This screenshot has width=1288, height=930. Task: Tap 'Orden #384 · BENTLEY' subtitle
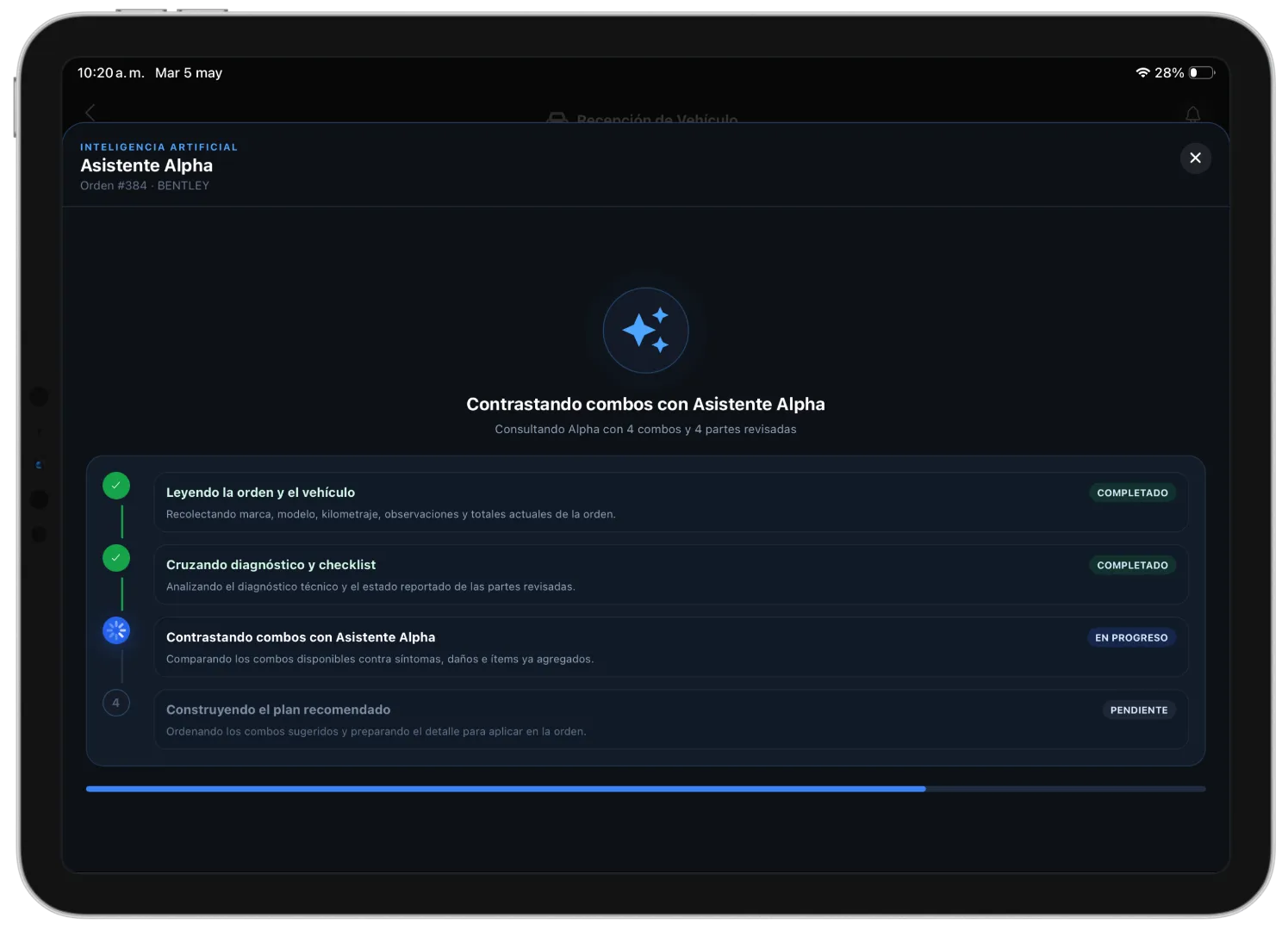point(145,186)
